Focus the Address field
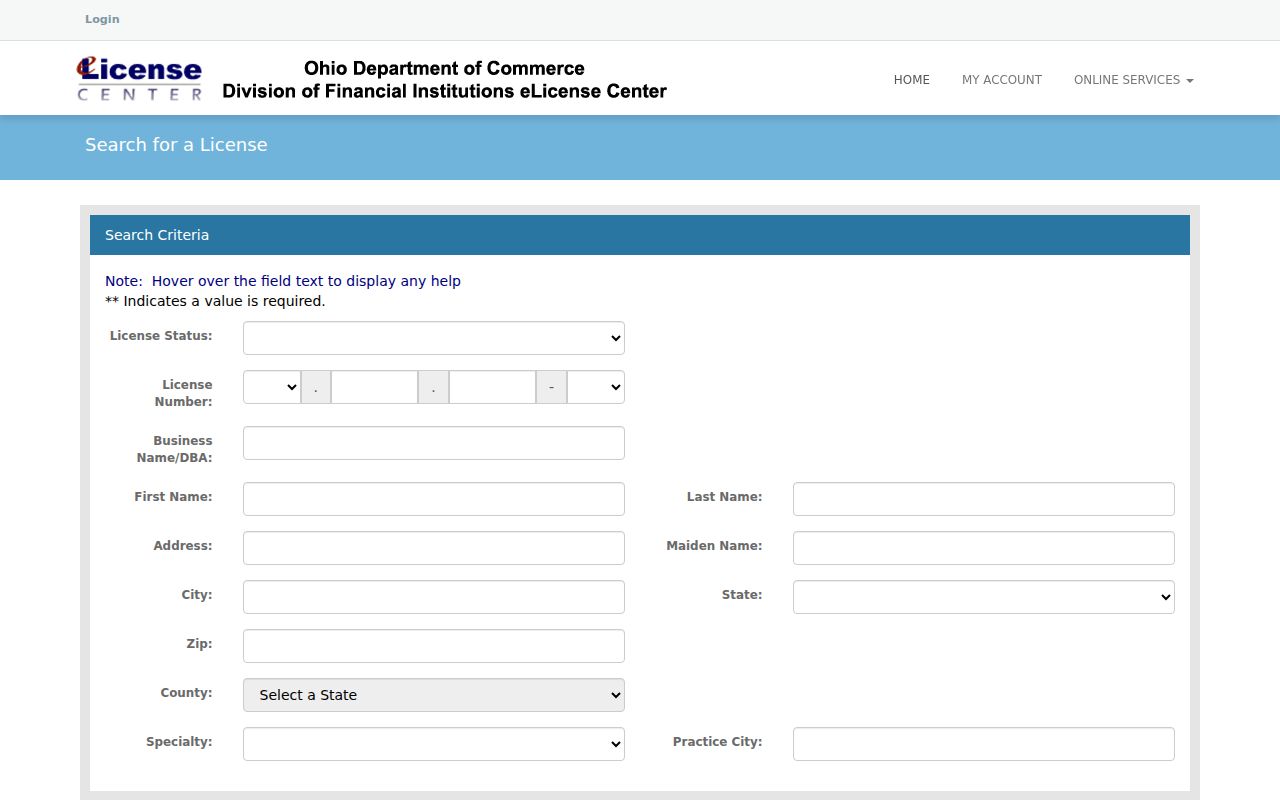The image size is (1280, 800). click(x=434, y=548)
